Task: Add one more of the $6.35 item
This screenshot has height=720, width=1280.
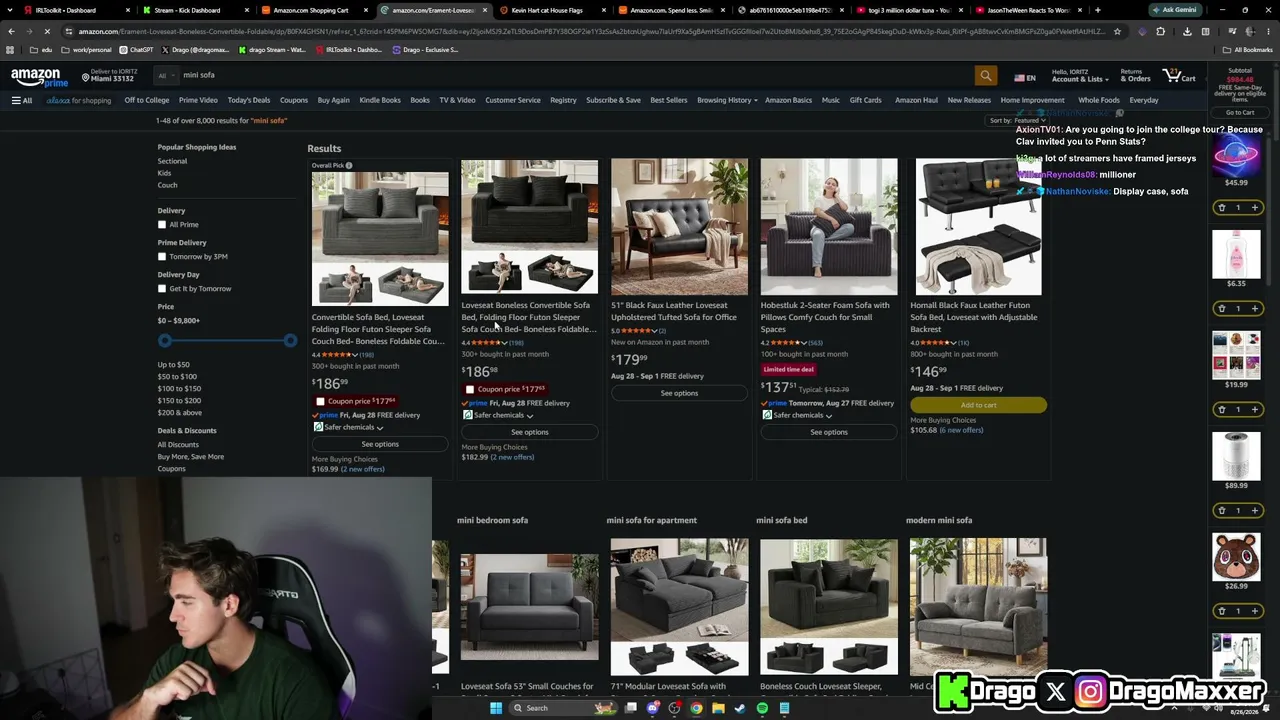Action: point(1254,309)
